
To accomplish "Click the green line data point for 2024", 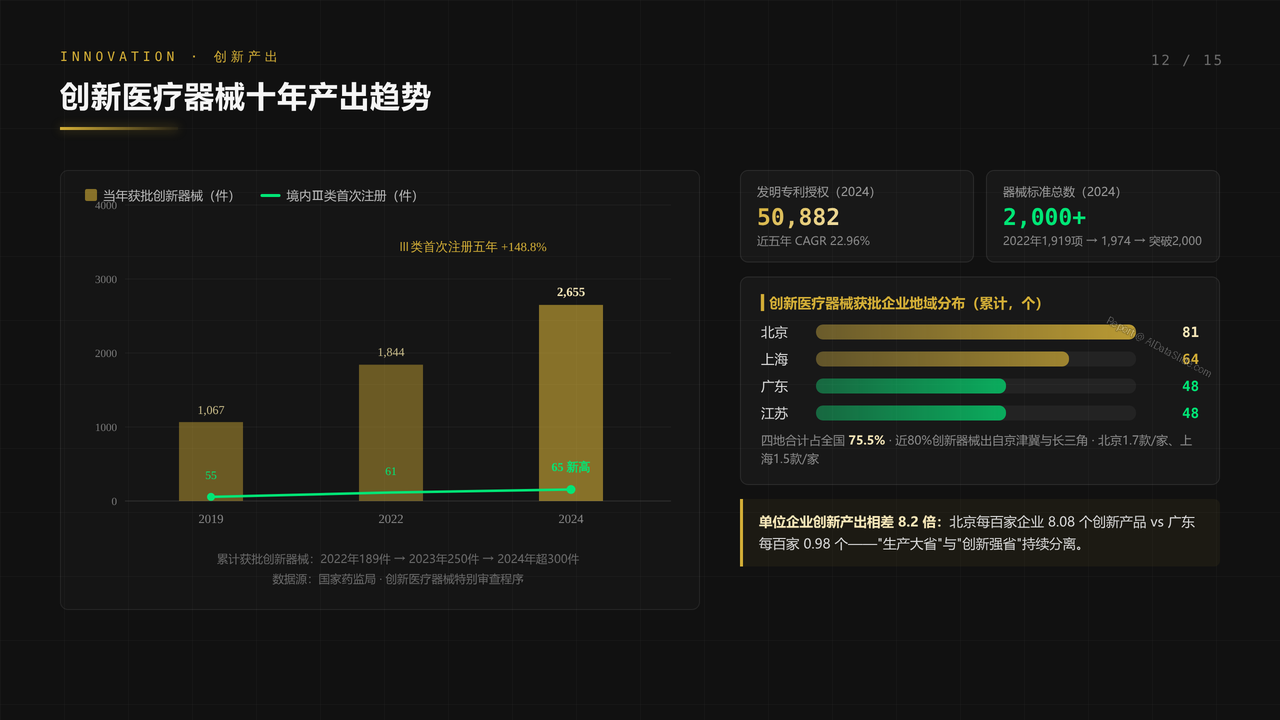I will (x=571, y=489).
